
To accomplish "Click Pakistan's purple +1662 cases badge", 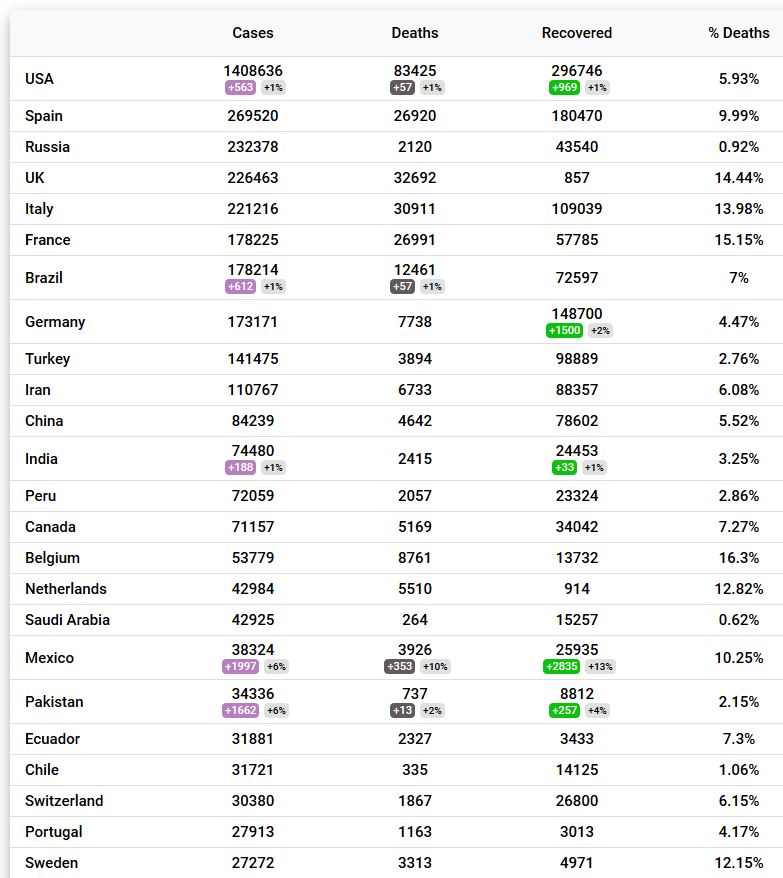I will 240,710.
